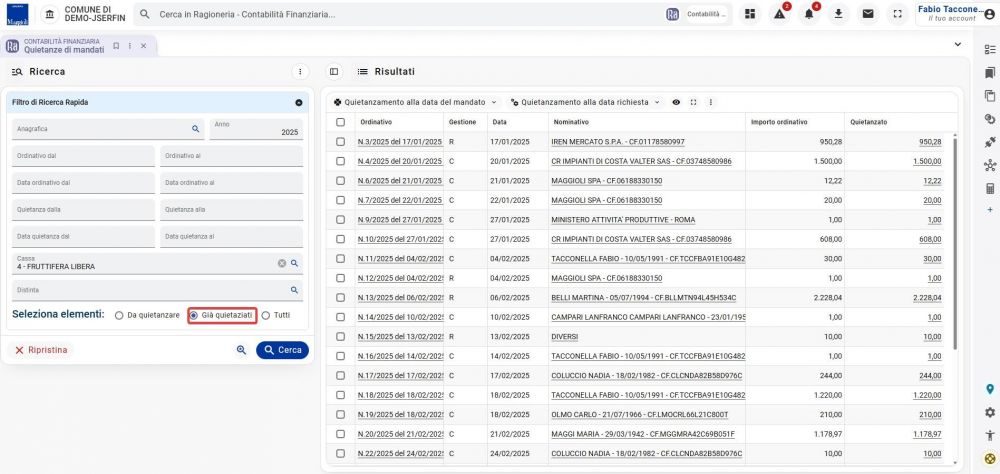Open the location pin icon in right sidebar
Screen dimensions: 1000x474
[x=990, y=389]
